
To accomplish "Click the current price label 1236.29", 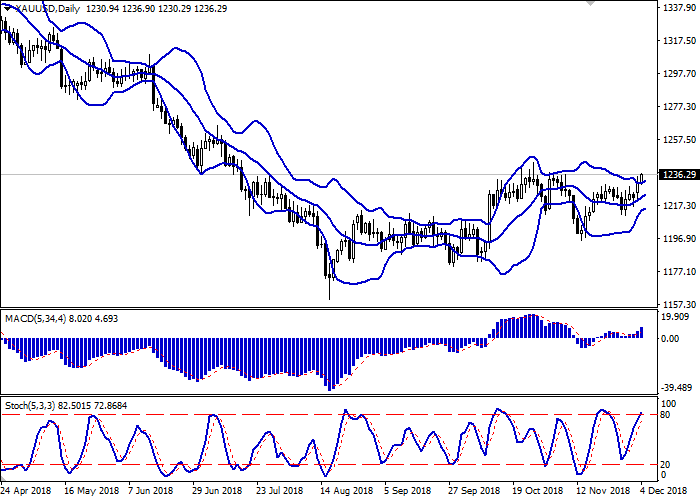I will pyautogui.click(x=680, y=175).
